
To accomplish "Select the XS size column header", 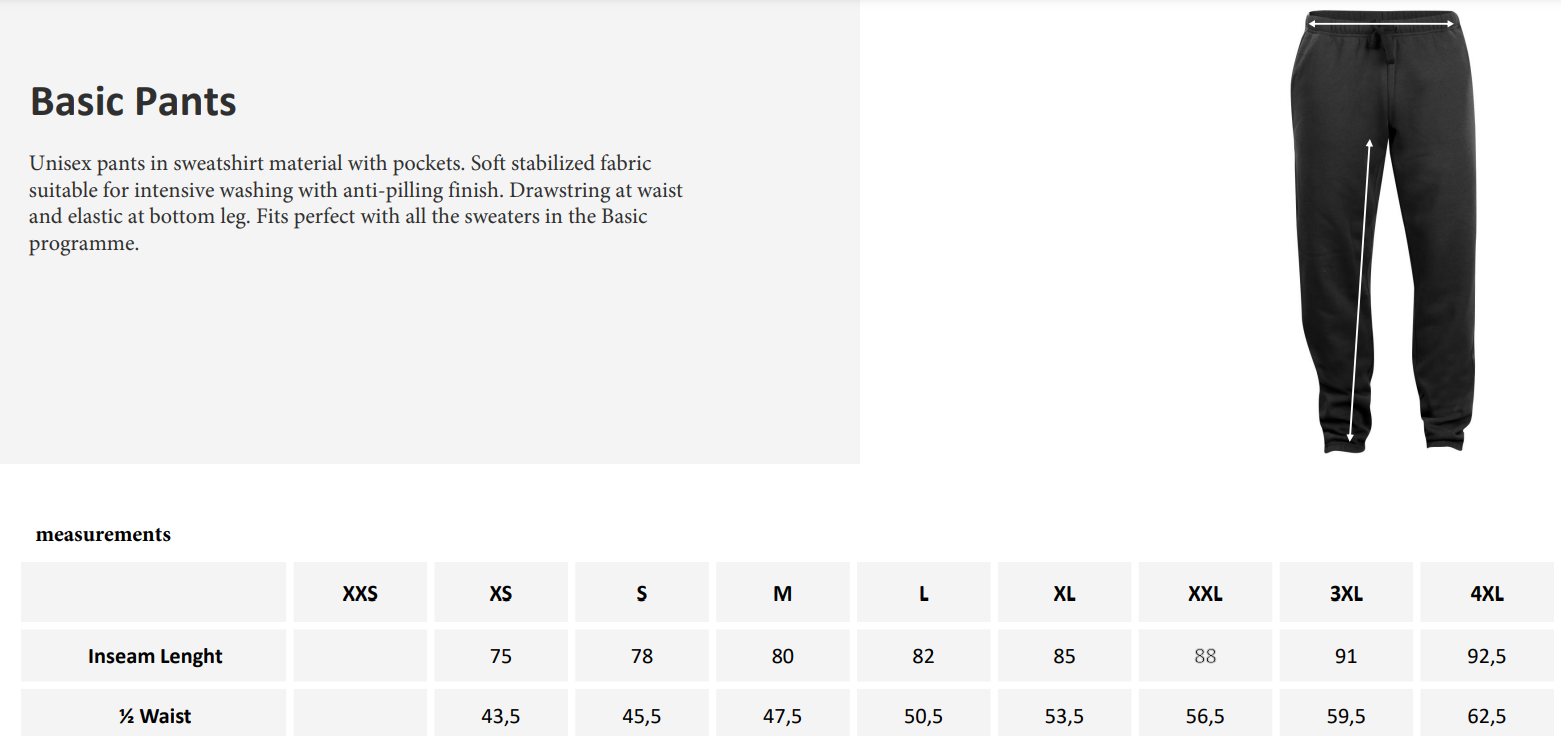I will coord(501,593).
